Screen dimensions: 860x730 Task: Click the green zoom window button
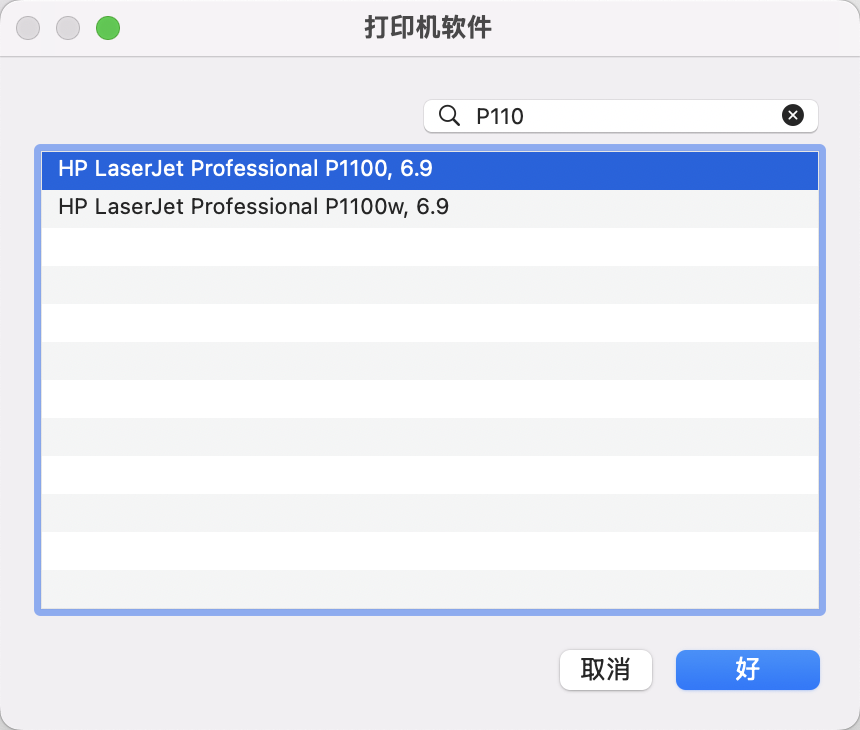(x=108, y=28)
